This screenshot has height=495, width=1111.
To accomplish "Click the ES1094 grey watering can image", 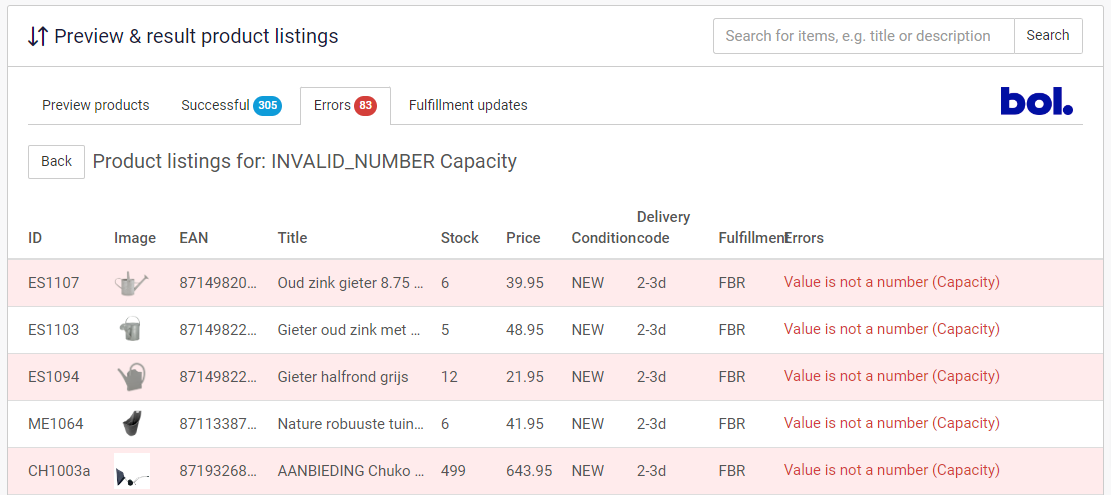I will 131,377.
